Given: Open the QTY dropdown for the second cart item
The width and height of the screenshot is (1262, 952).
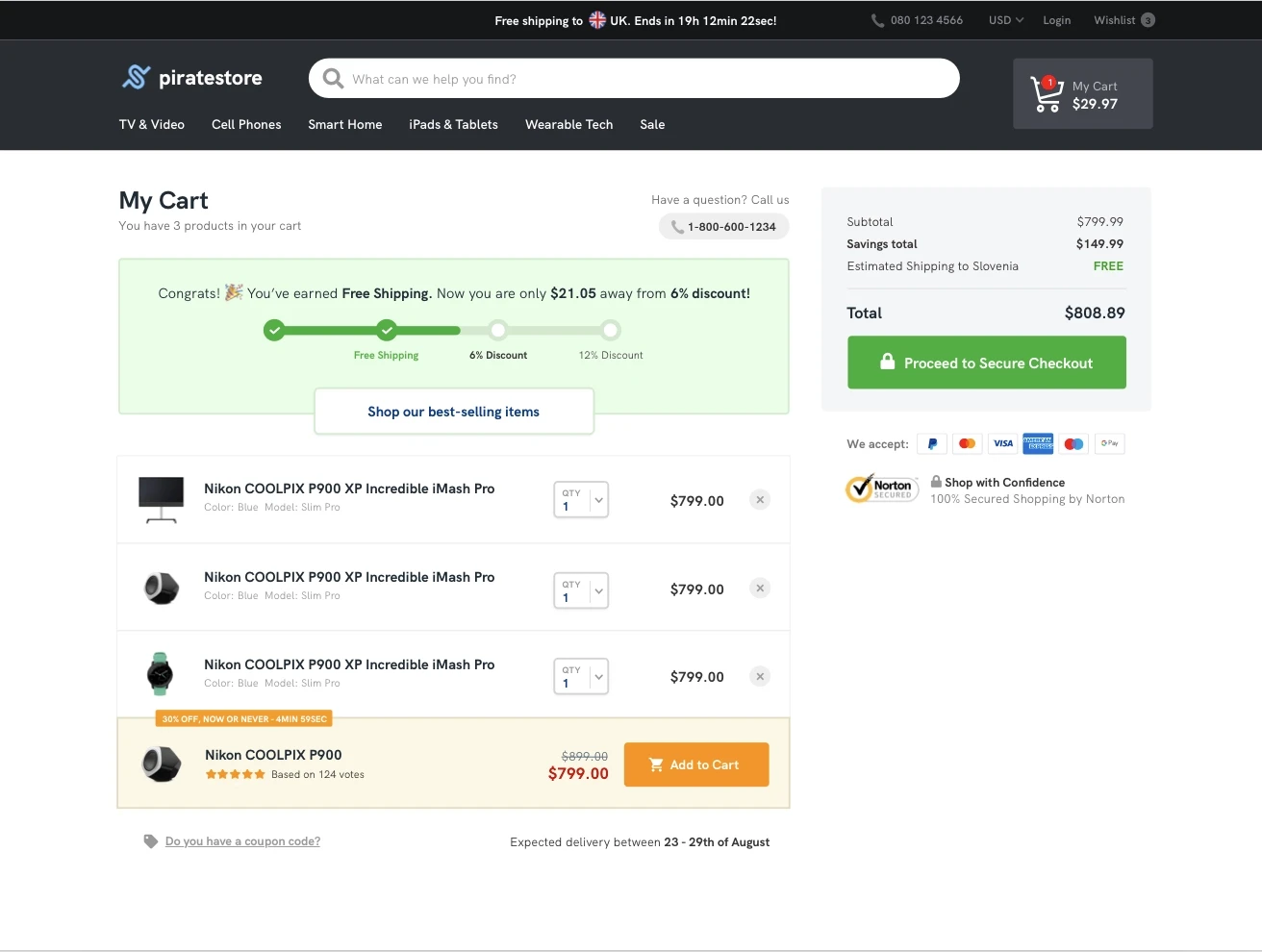Looking at the screenshot, I should click(581, 590).
